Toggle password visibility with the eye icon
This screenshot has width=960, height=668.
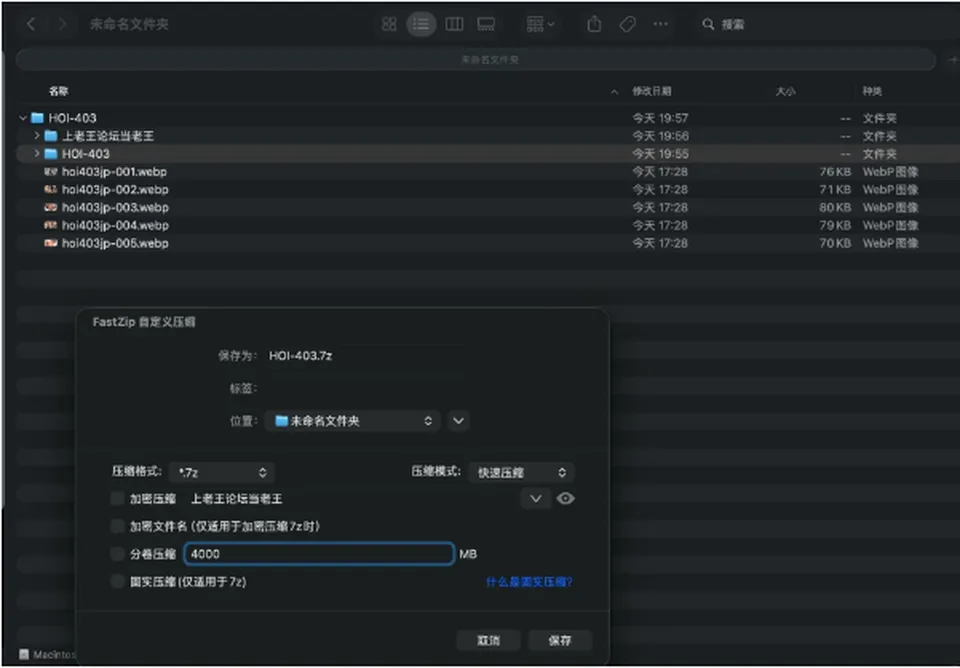566,498
